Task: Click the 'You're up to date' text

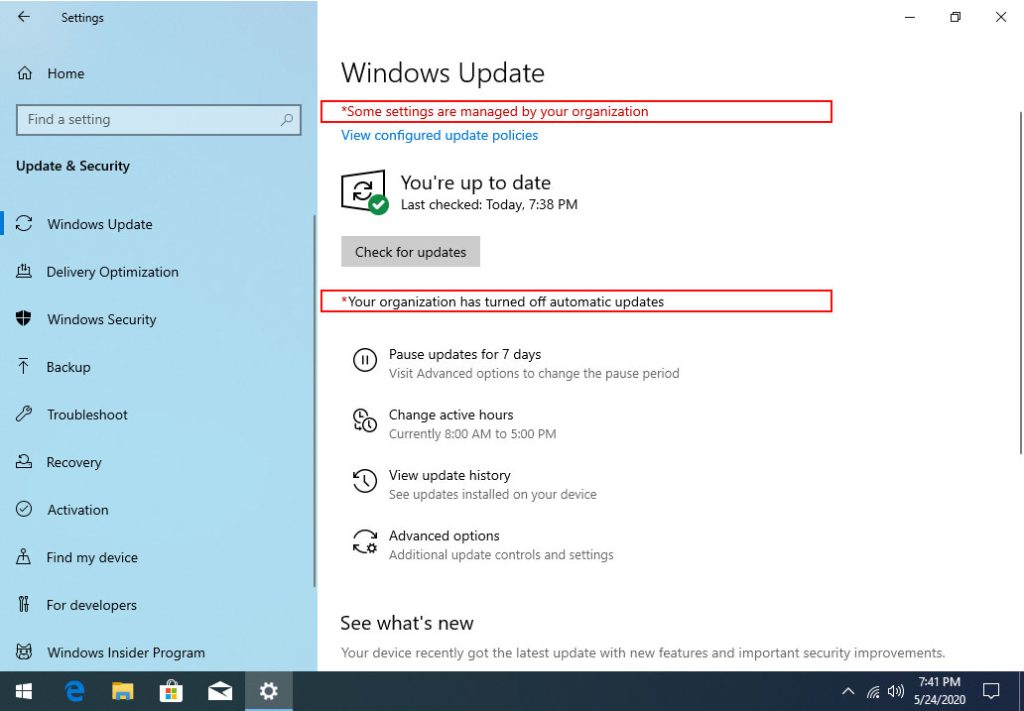Action: (x=475, y=182)
